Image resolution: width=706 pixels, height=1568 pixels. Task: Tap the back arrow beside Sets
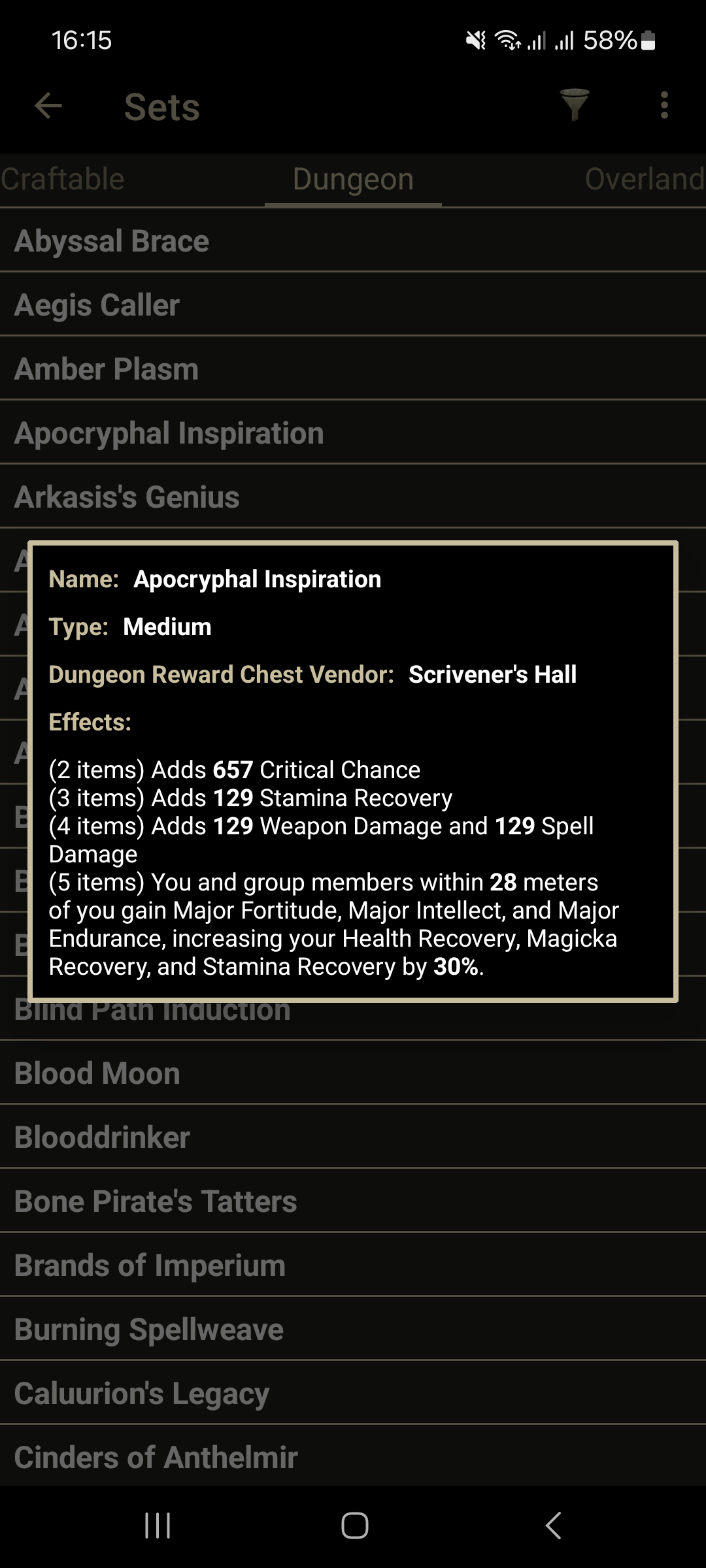(48, 106)
